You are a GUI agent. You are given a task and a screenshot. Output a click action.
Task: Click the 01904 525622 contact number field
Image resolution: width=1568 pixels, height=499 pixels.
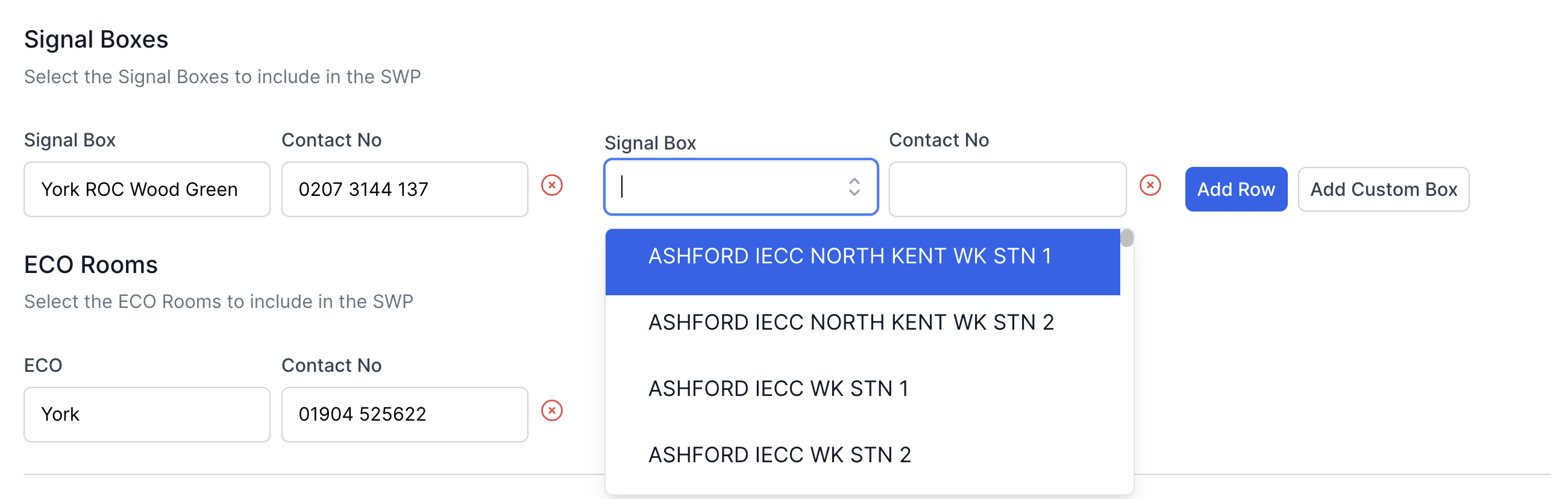pos(404,415)
